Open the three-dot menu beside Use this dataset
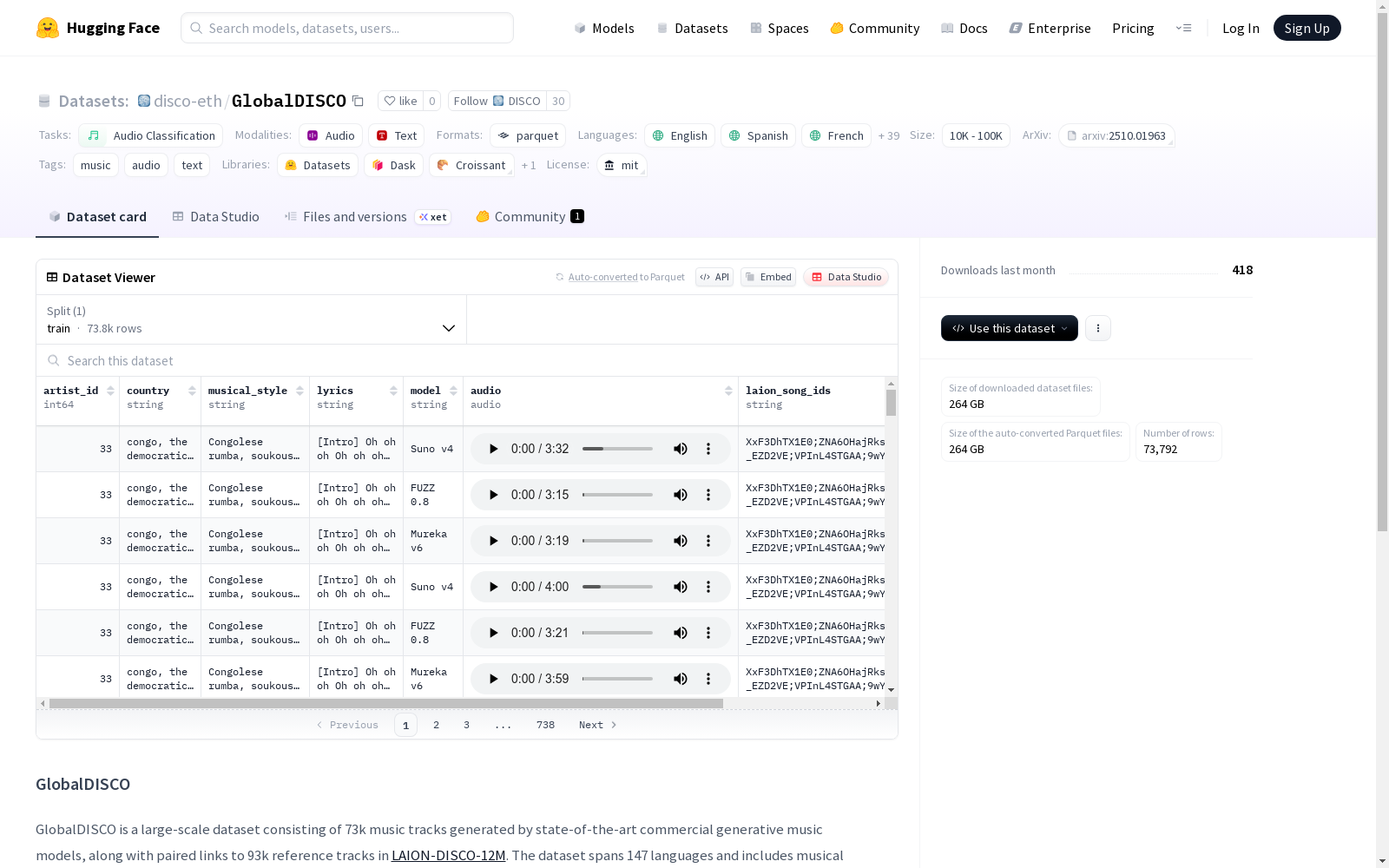The width and height of the screenshot is (1389, 868). [x=1098, y=328]
